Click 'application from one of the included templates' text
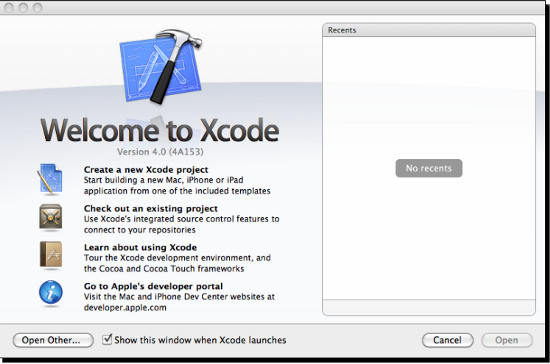Screen dimensions: 550x364 (x=177, y=191)
